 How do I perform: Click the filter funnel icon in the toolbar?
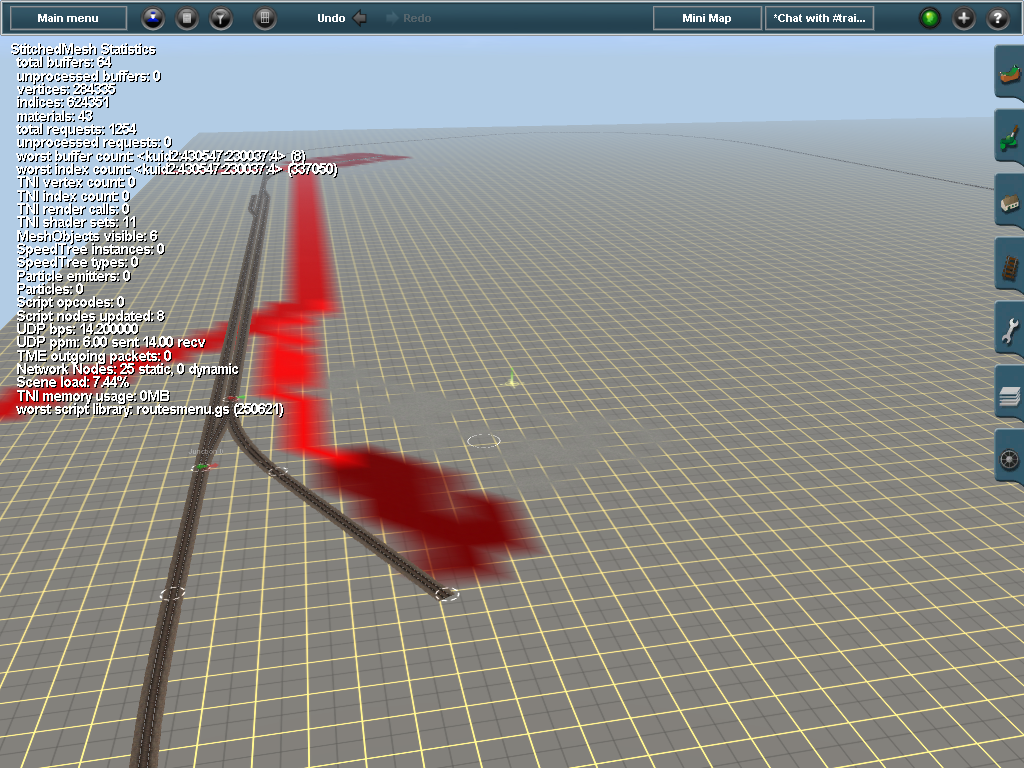tap(221, 18)
